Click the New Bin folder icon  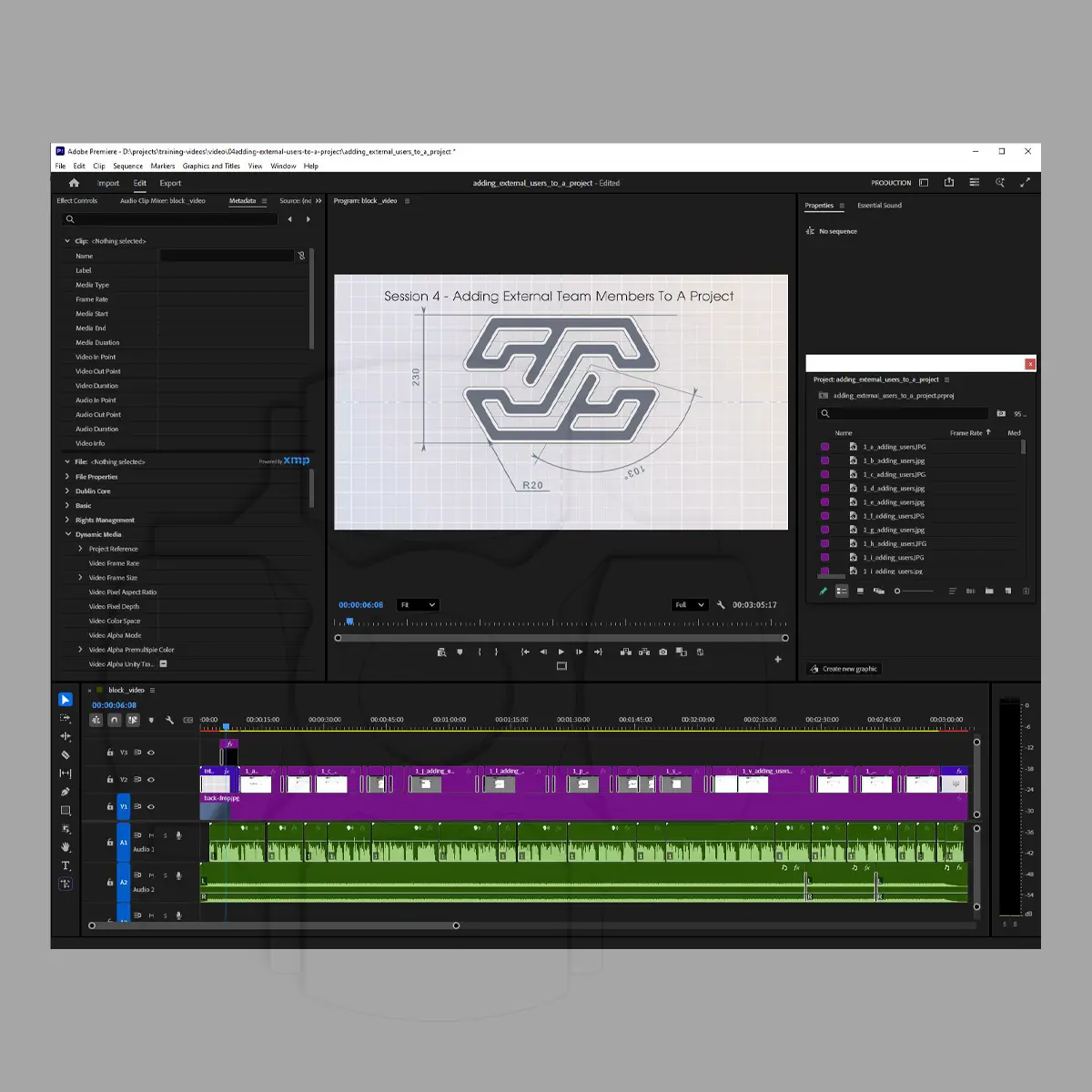(x=989, y=591)
